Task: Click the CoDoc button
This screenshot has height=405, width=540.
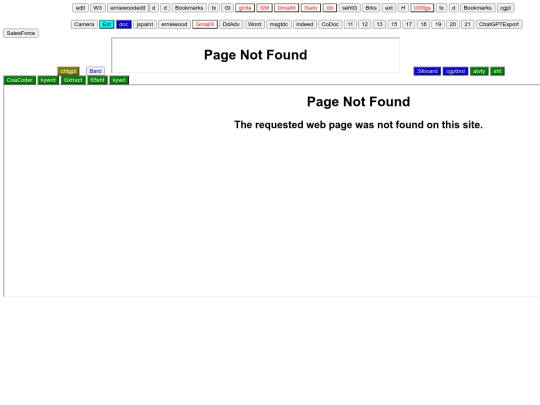Action: tap(330, 24)
